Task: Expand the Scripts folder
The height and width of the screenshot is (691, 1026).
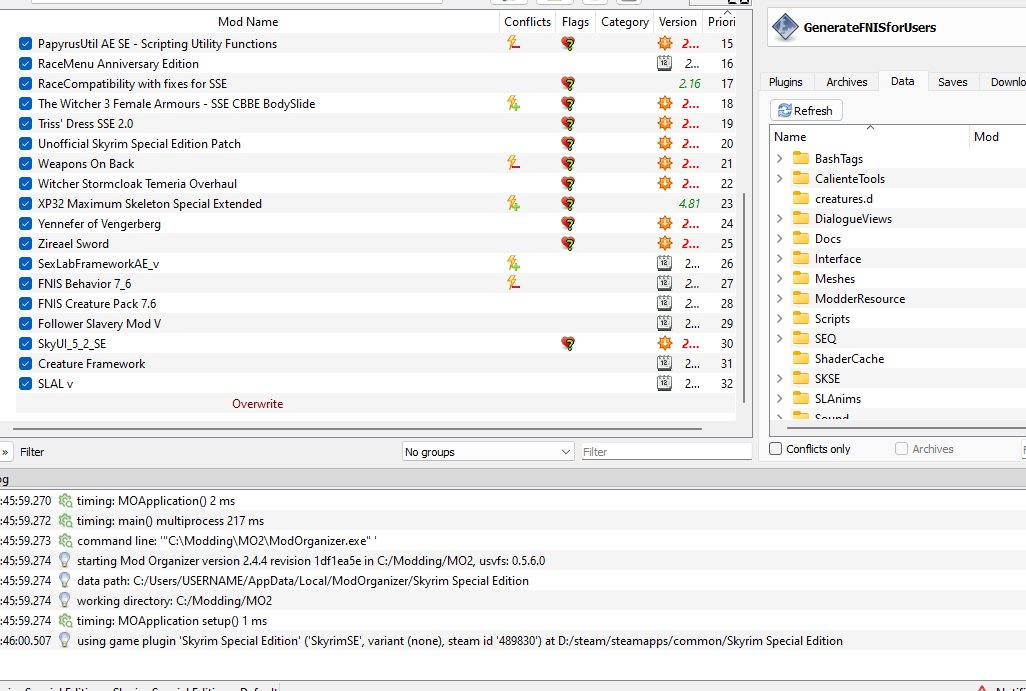Action: (780, 319)
